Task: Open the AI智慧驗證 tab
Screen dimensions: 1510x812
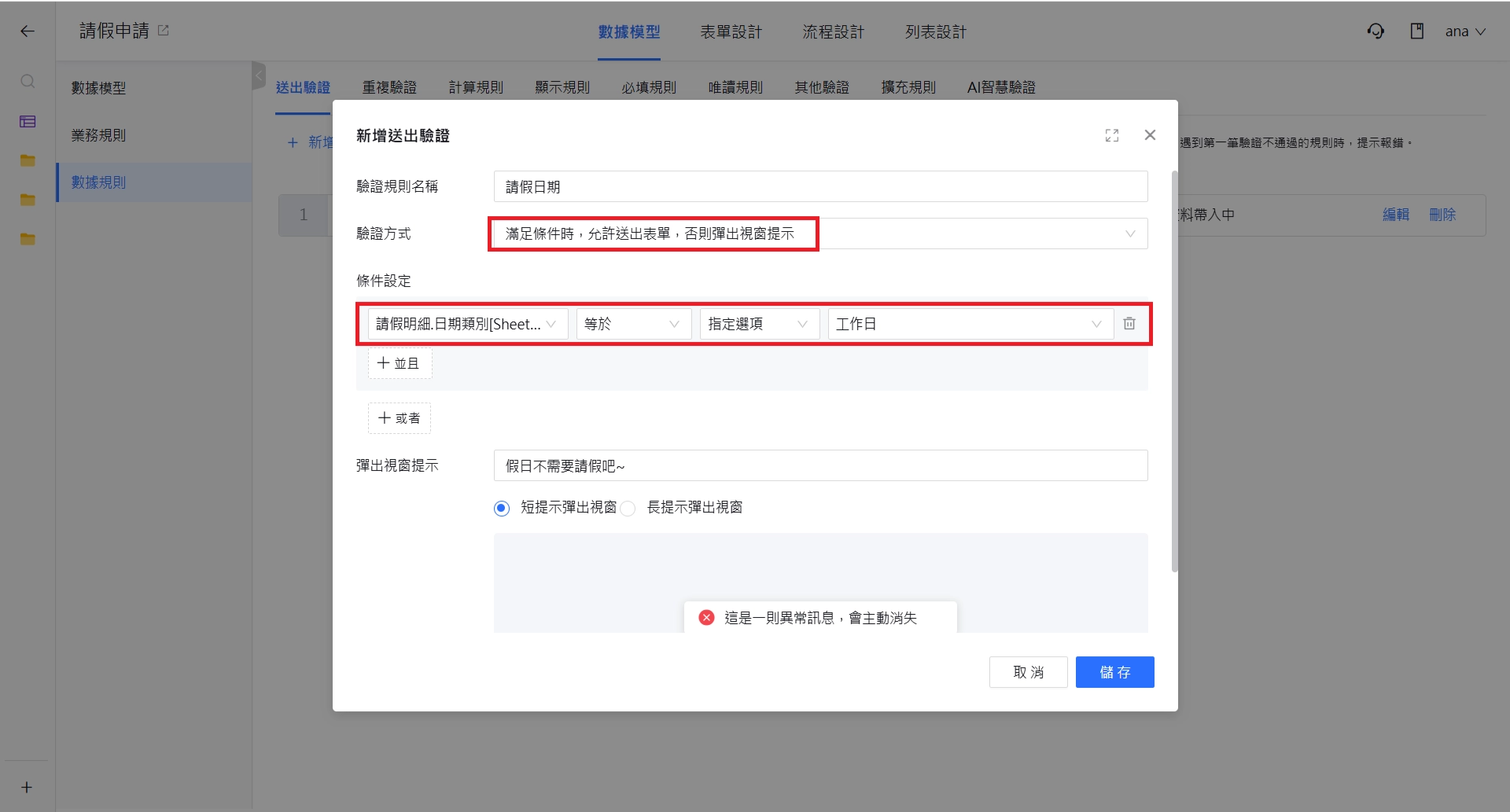Action: point(1001,87)
